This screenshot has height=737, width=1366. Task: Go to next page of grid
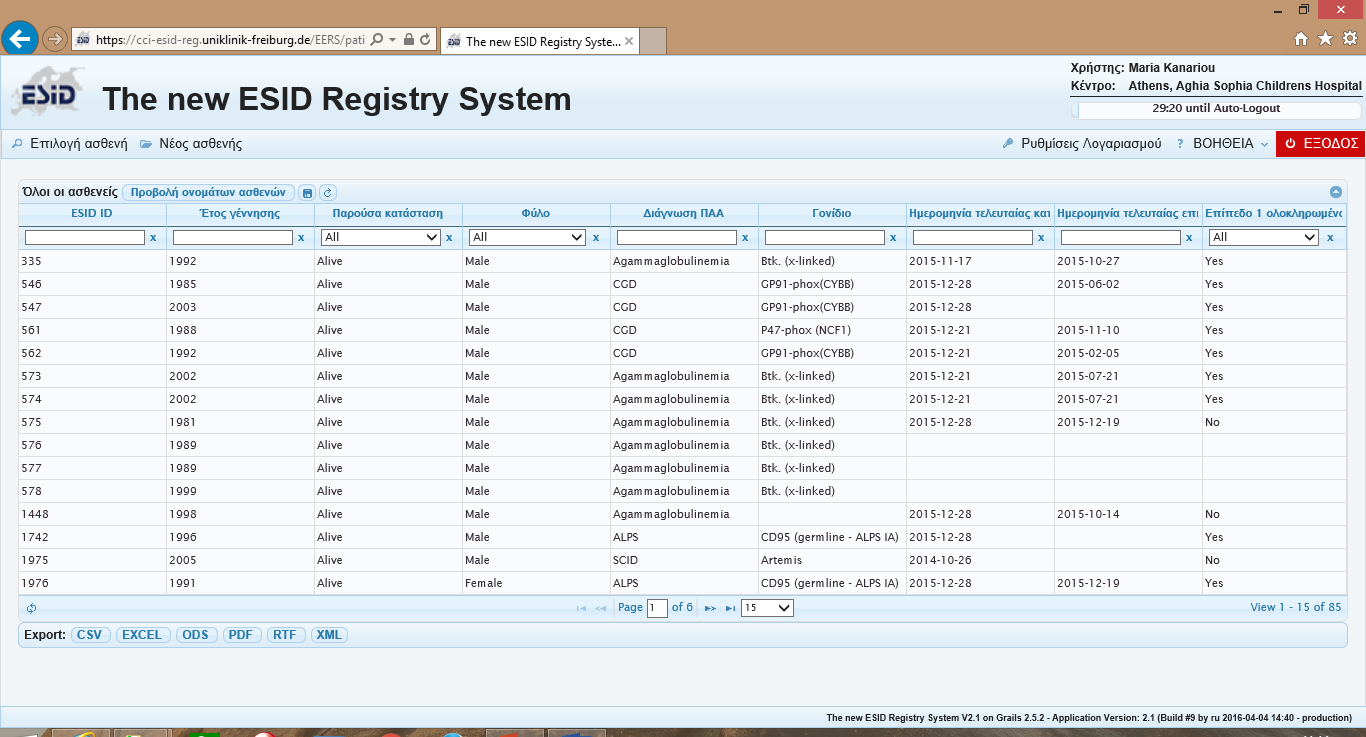[710, 608]
